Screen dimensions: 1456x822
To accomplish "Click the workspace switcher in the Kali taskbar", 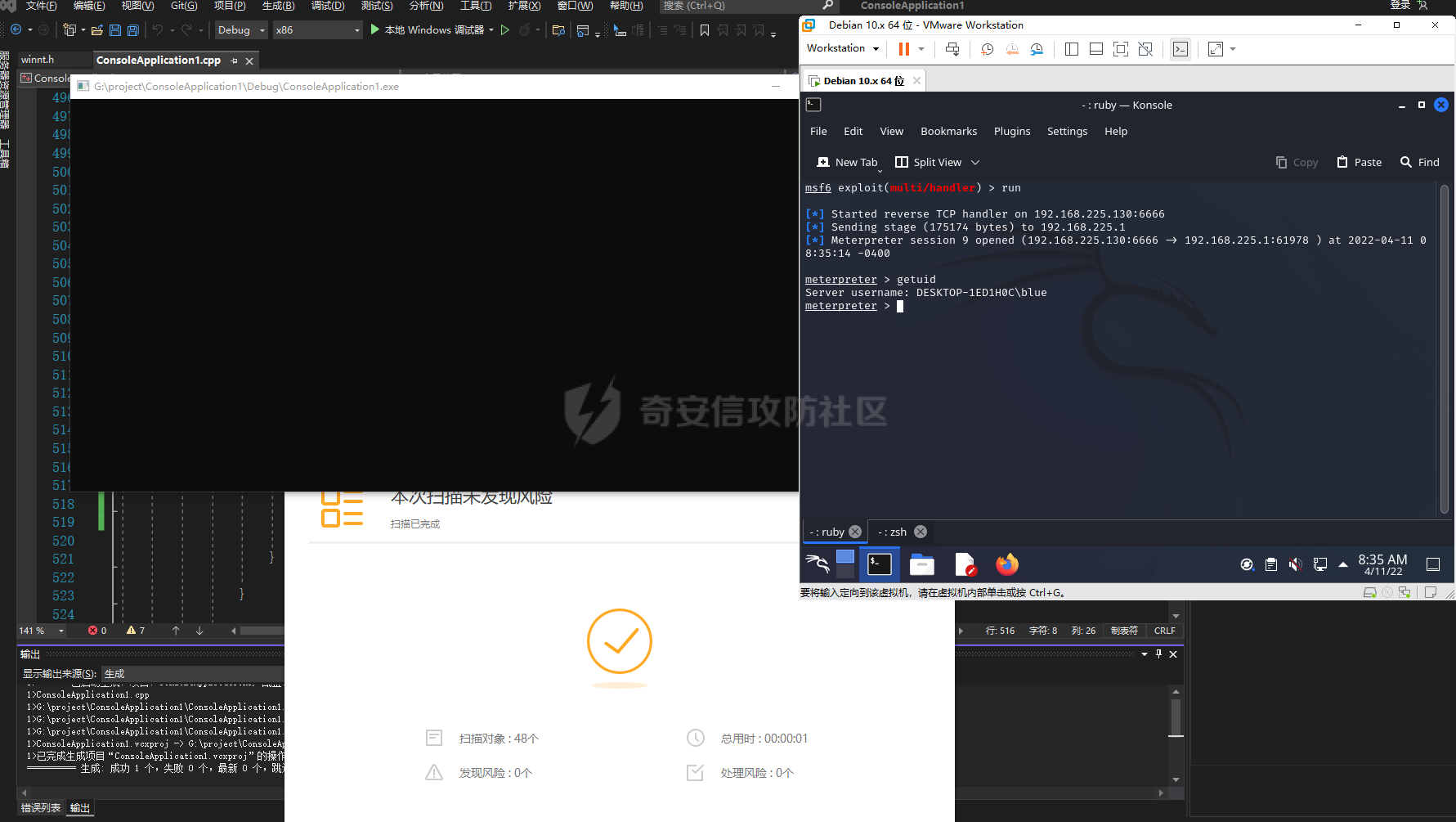I will pyautogui.click(x=845, y=564).
